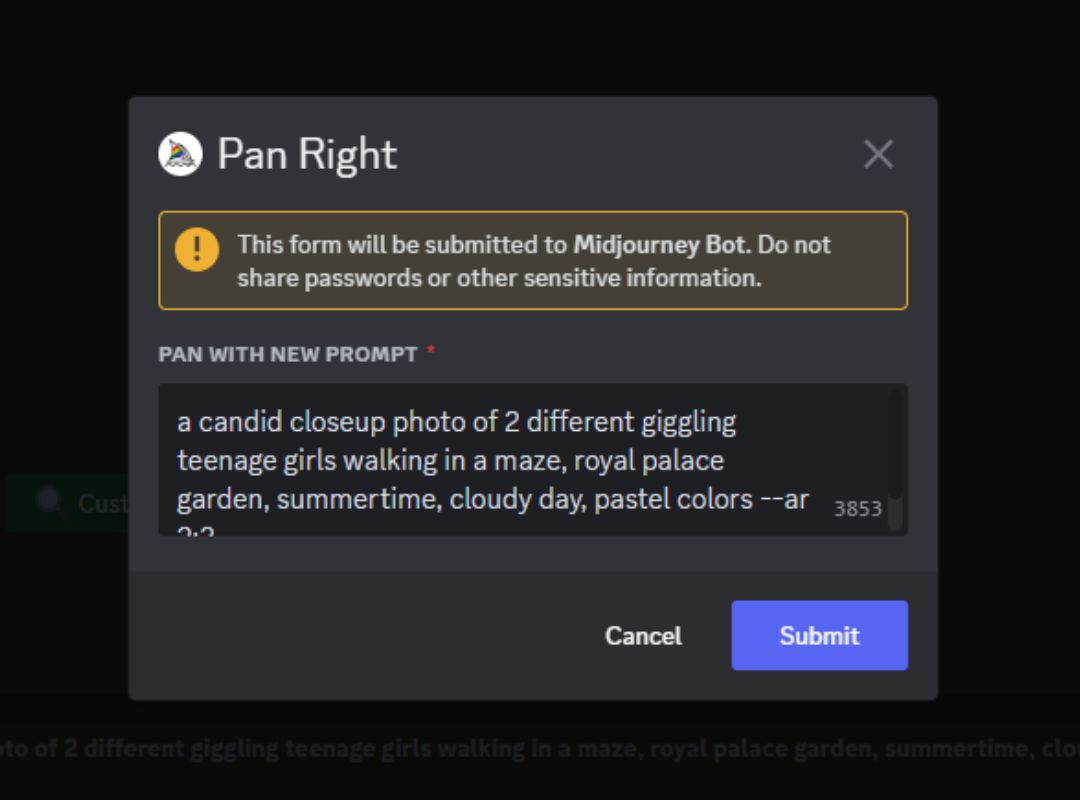The image size is (1080, 800).
Task: Click the dark backdrop above the dialog
Action: pos(540,45)
